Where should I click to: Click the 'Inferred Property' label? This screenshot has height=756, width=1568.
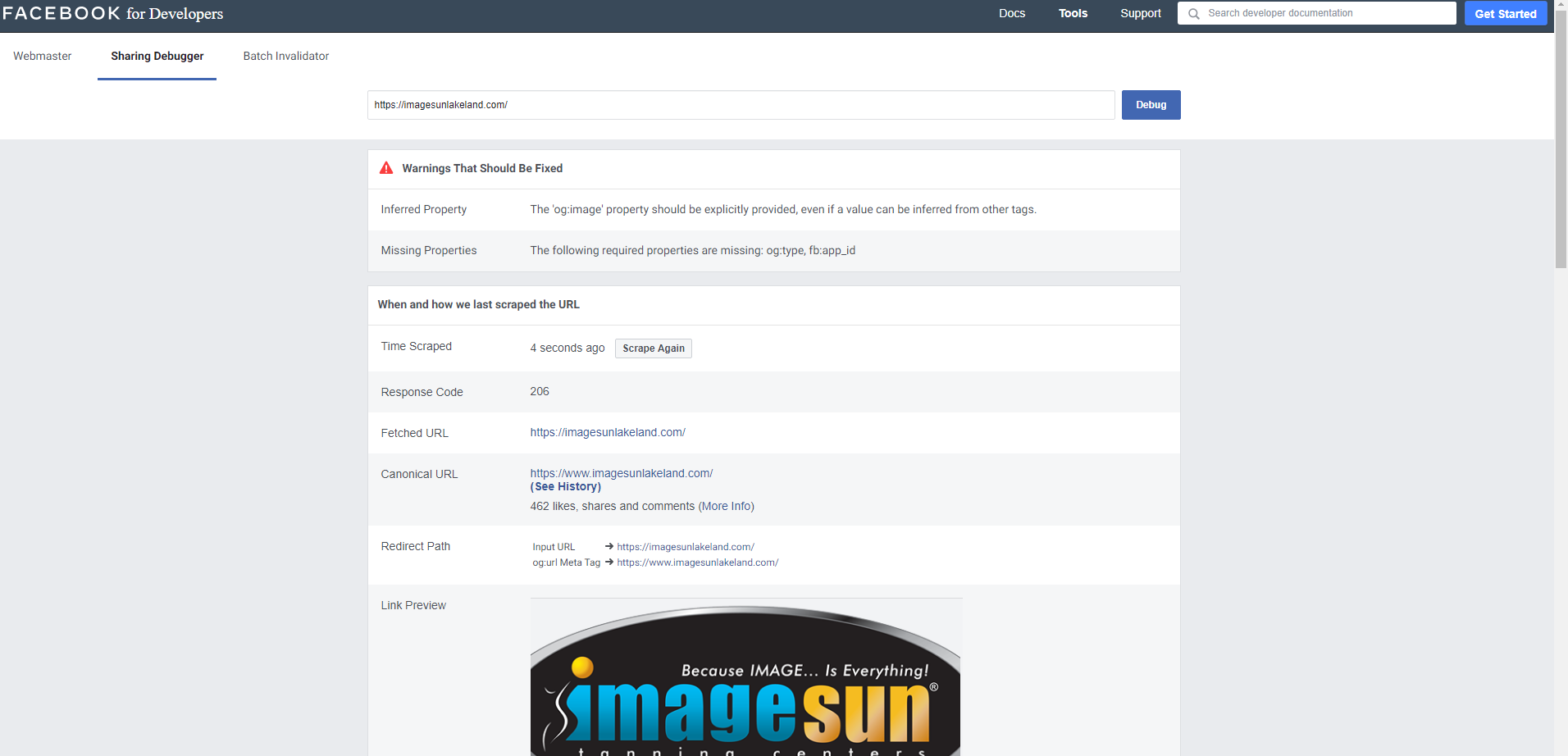pos(424,209)
